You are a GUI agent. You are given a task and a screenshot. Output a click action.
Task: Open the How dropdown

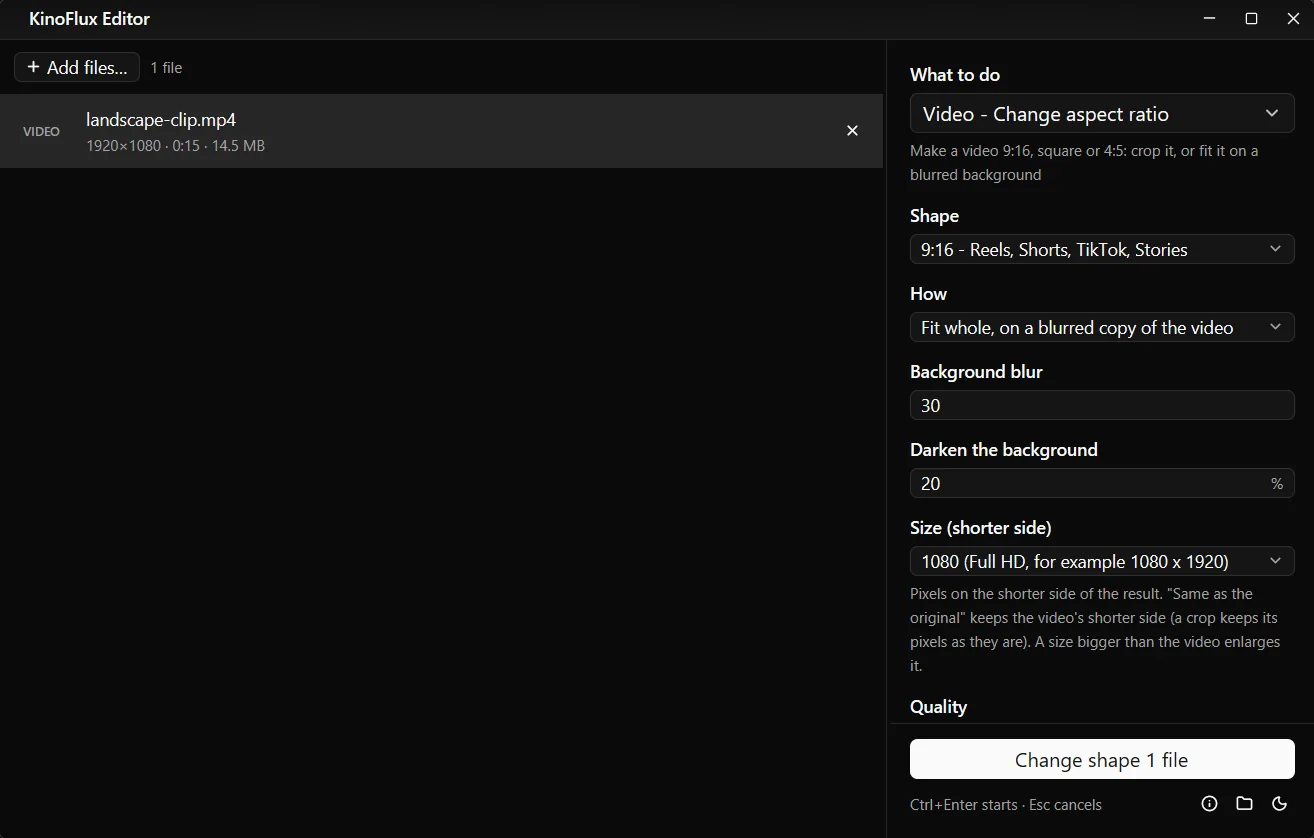click(1102, 327)
